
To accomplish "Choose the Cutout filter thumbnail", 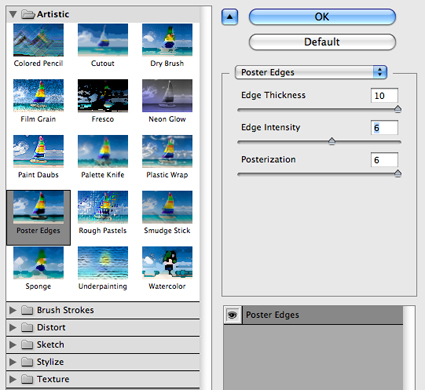I will coord(103,40).
